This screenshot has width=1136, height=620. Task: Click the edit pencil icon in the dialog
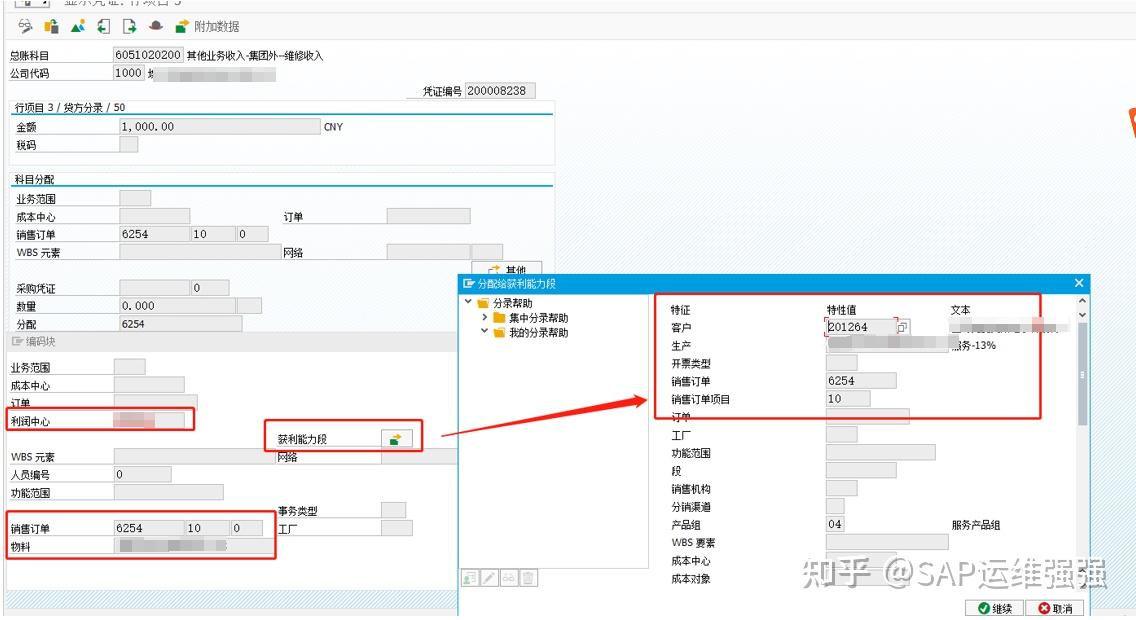488,576
